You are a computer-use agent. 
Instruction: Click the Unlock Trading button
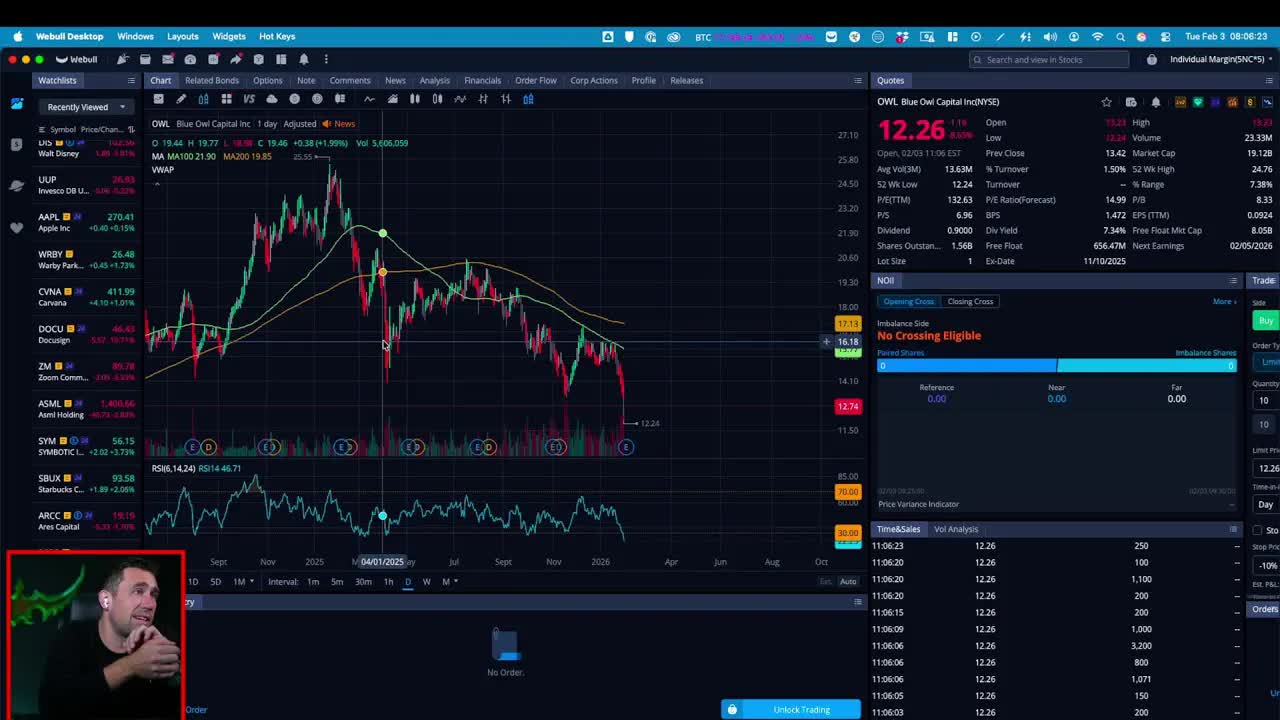(x=791, y=710)
